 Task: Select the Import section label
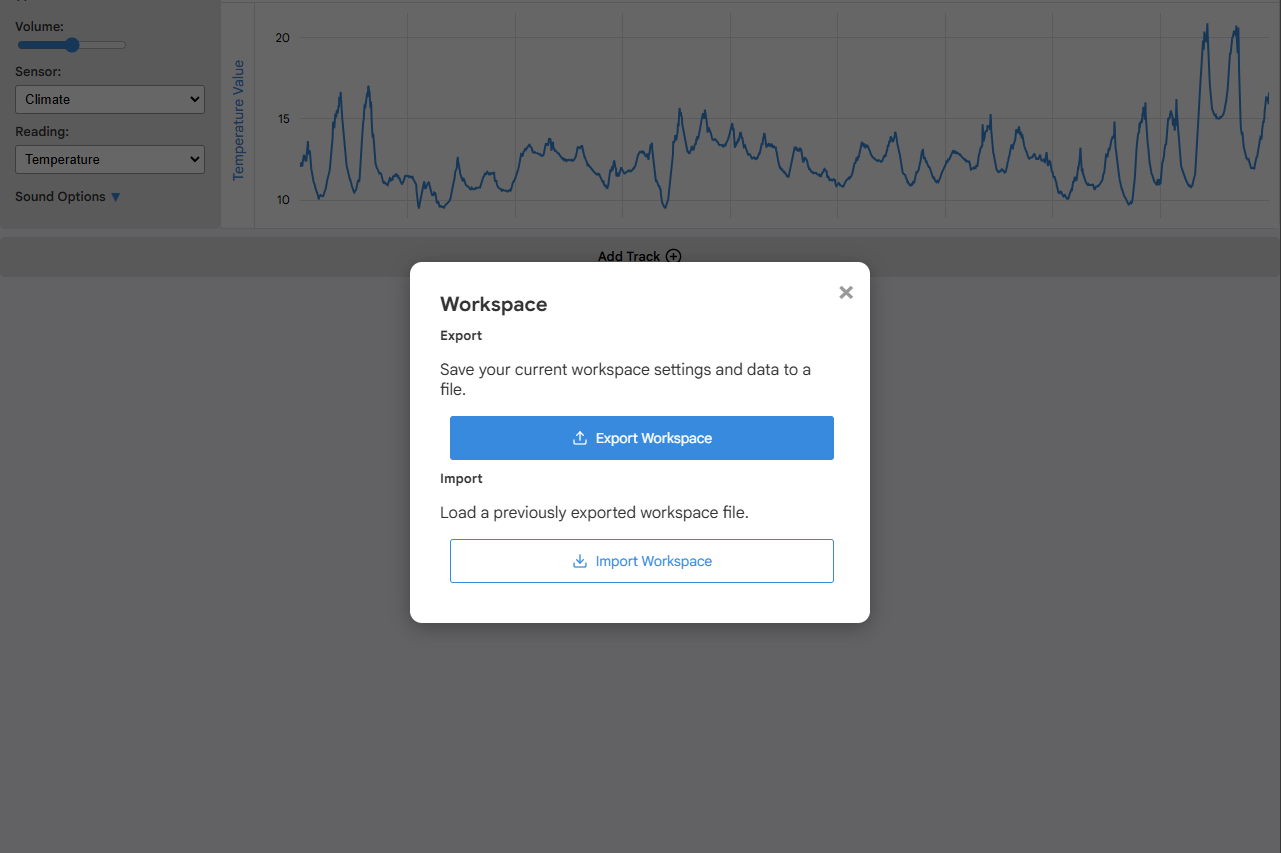point(461,478)
